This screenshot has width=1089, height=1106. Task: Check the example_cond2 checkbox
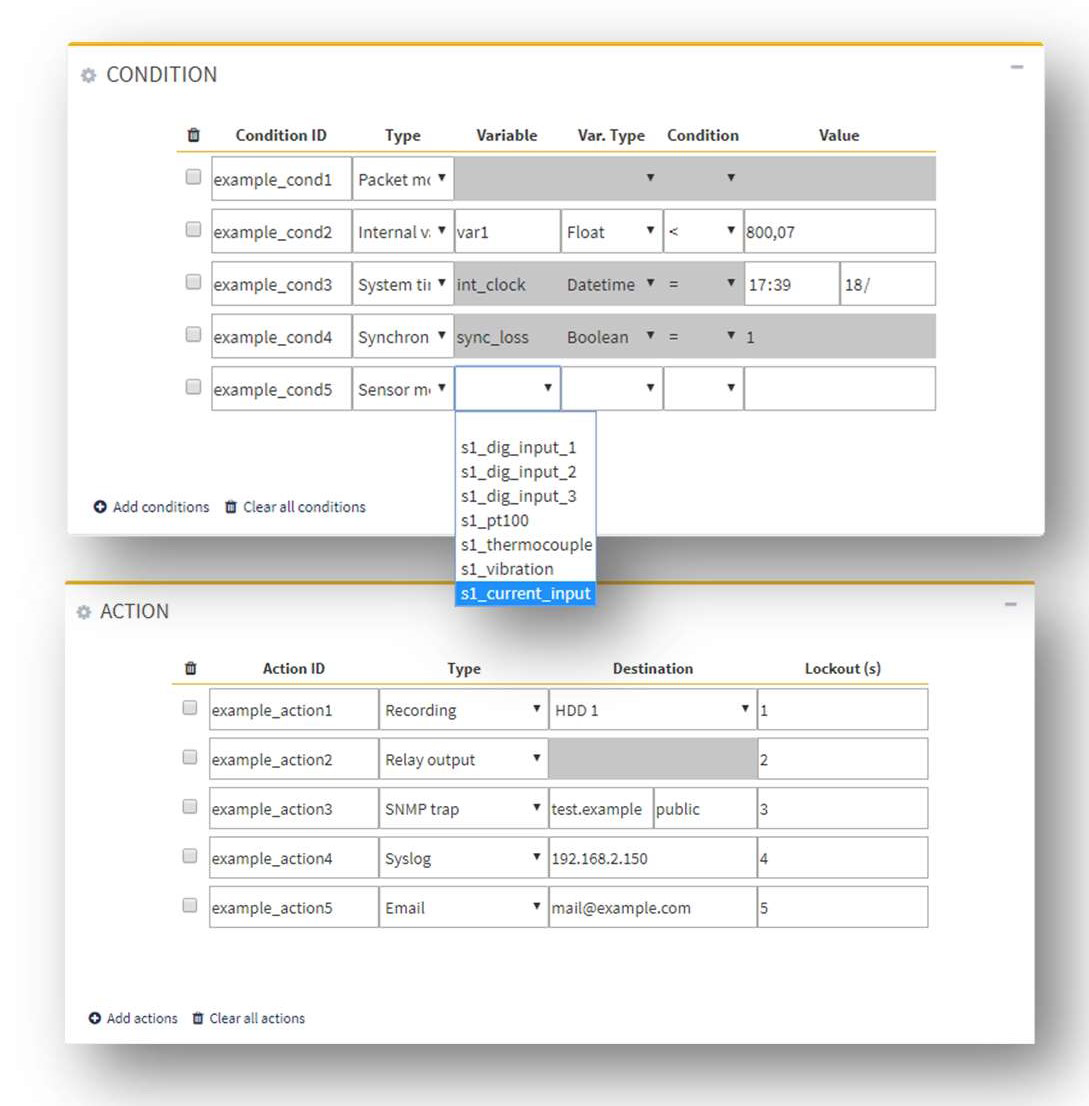194,230
